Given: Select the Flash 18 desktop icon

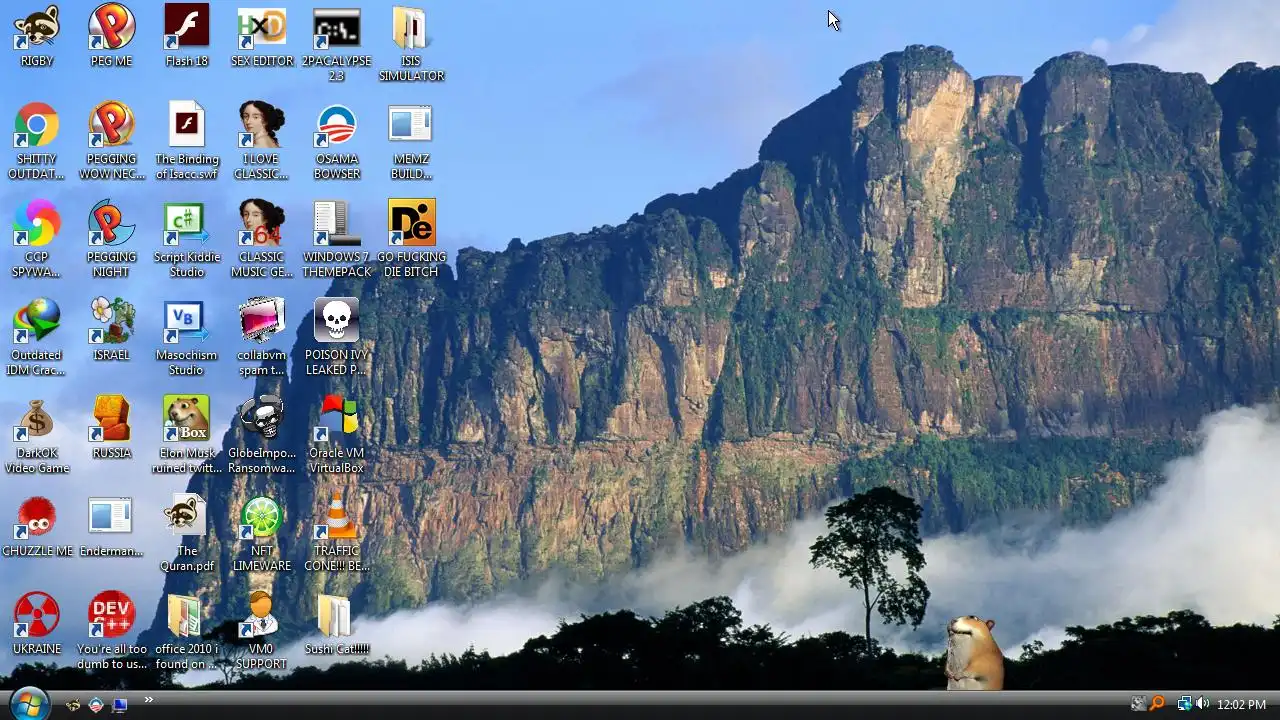Looking at the screenshot, I should click(187, 27).
